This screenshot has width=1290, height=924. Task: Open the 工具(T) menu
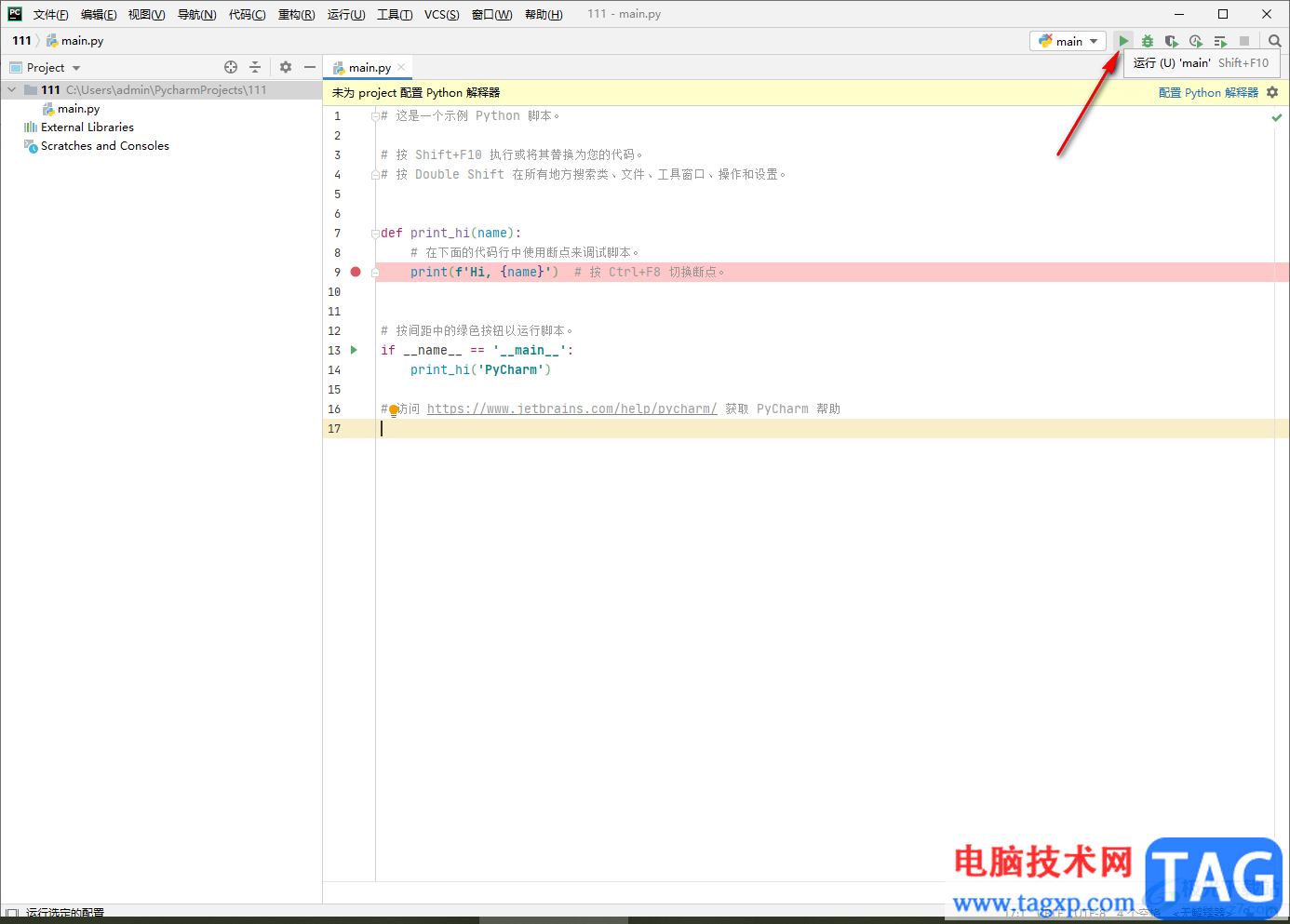395,14
